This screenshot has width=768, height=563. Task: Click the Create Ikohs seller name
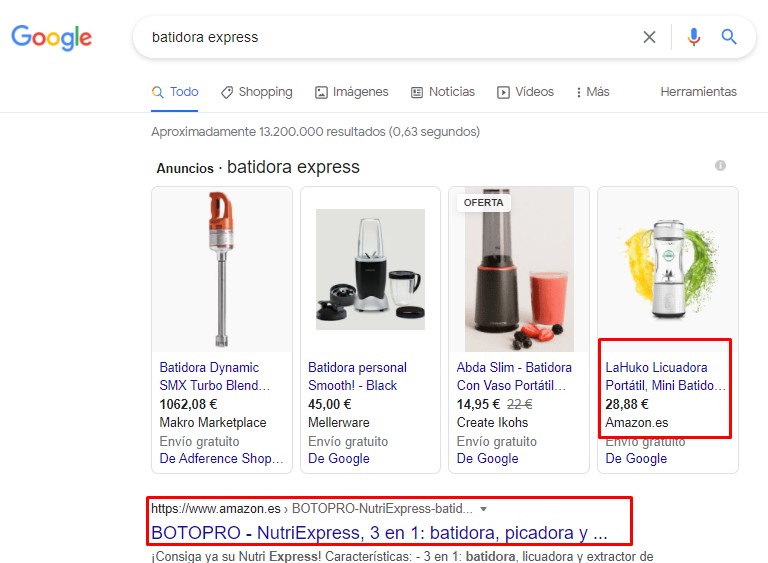(x=492, y=422)
